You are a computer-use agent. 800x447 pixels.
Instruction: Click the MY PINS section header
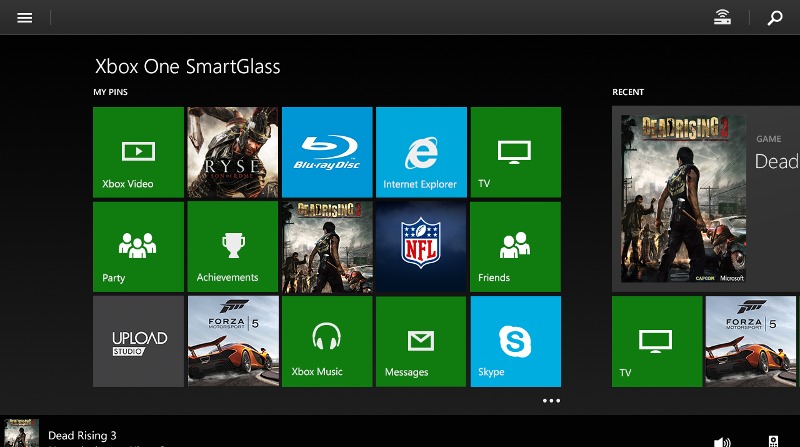point(110,92)
